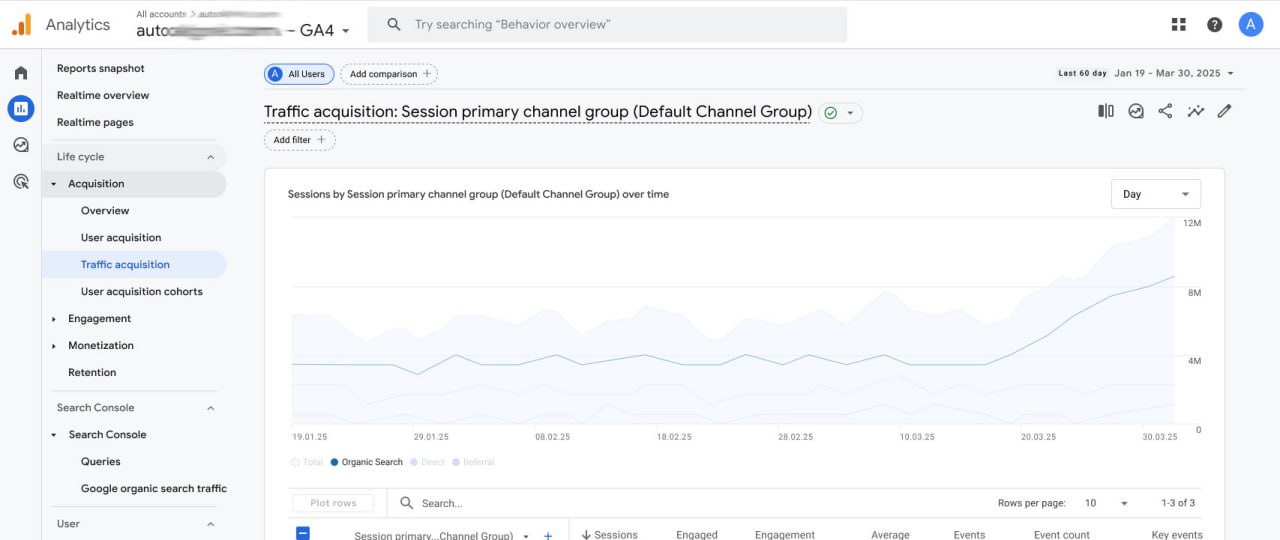This screenshot has height=540, width=1280.
Task: Click the Google apps grid icon
Action: [1178, 25]
